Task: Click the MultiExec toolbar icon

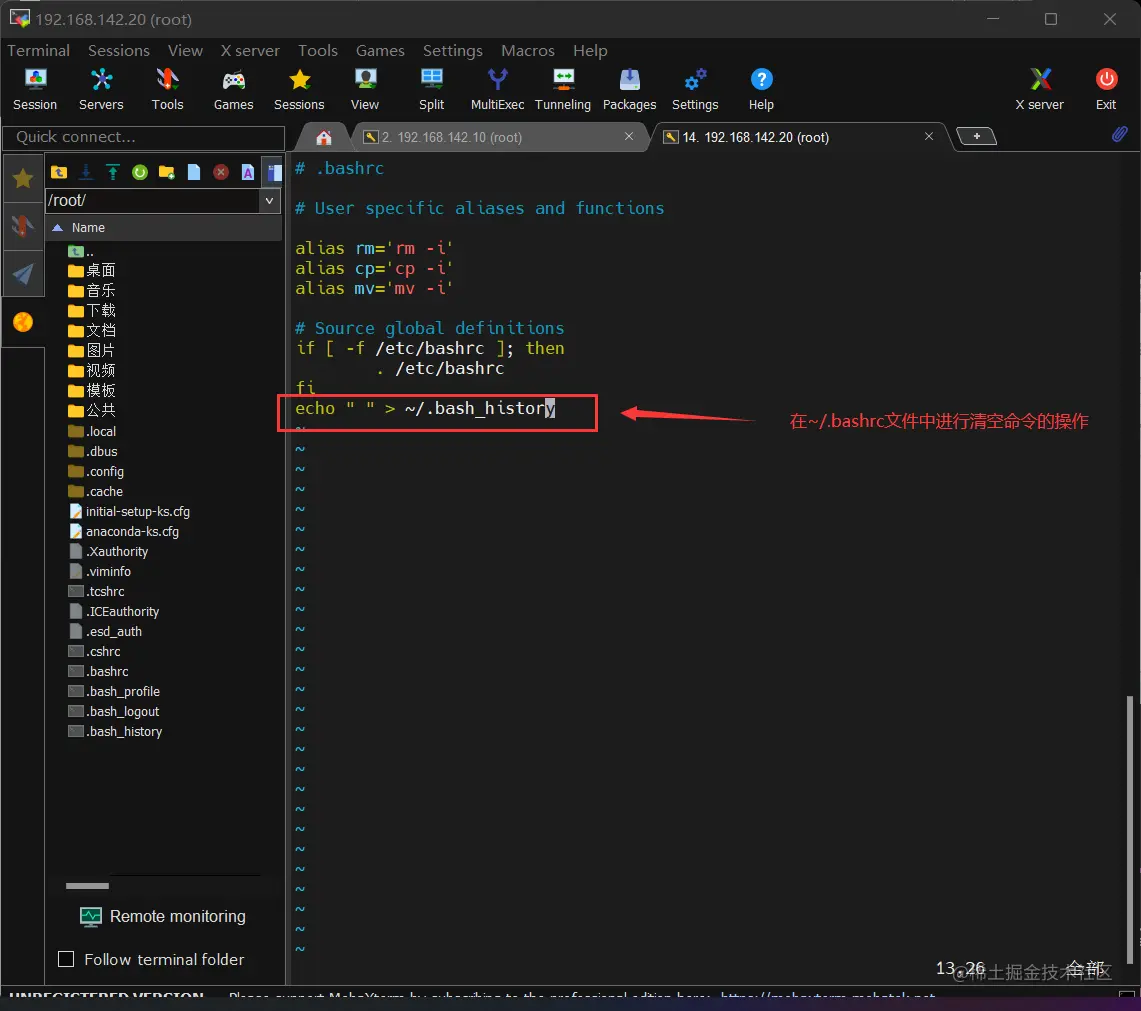Action: tap(497, 88)
